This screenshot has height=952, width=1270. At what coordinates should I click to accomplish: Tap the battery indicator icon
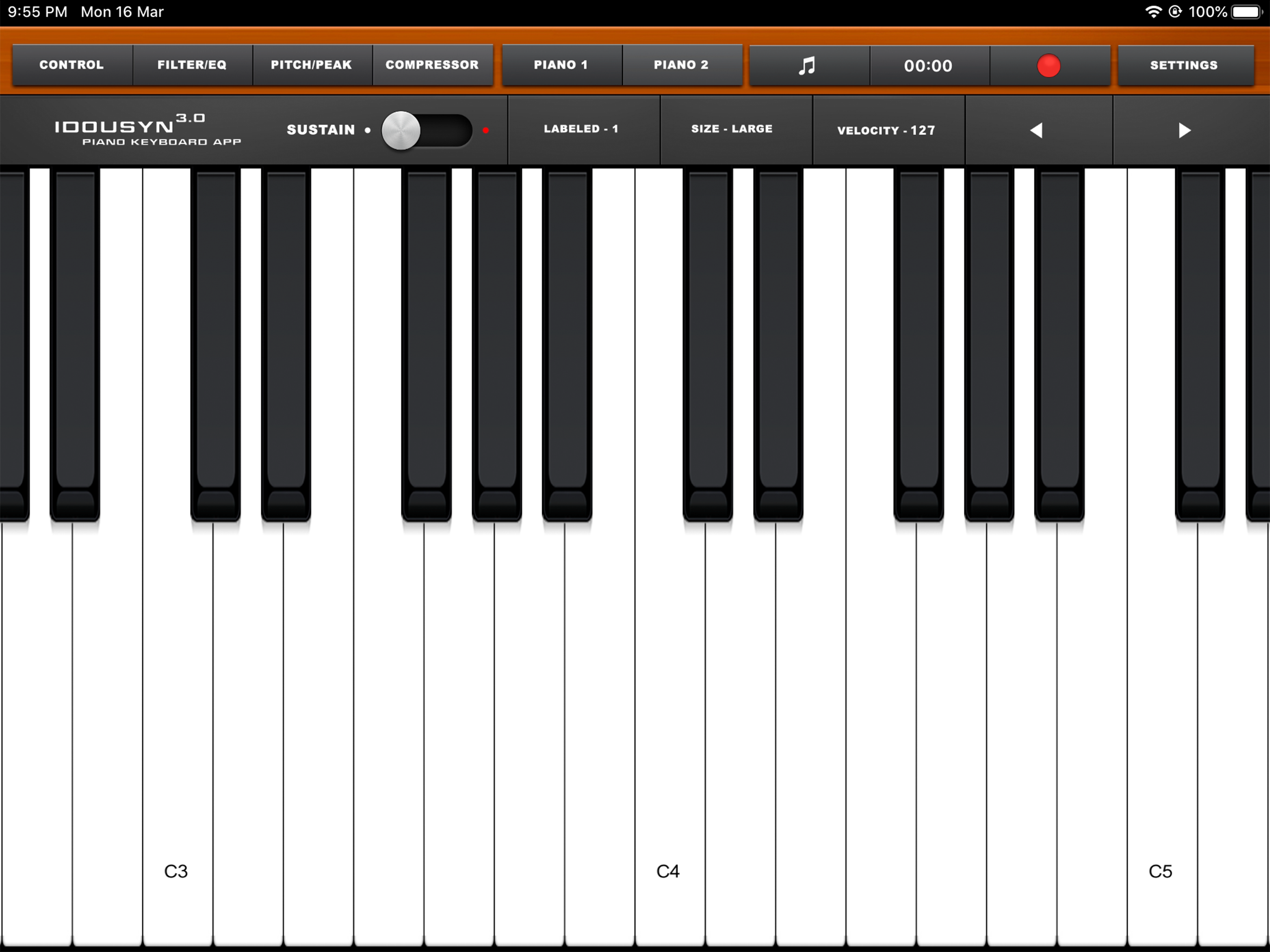point(1246,12)
